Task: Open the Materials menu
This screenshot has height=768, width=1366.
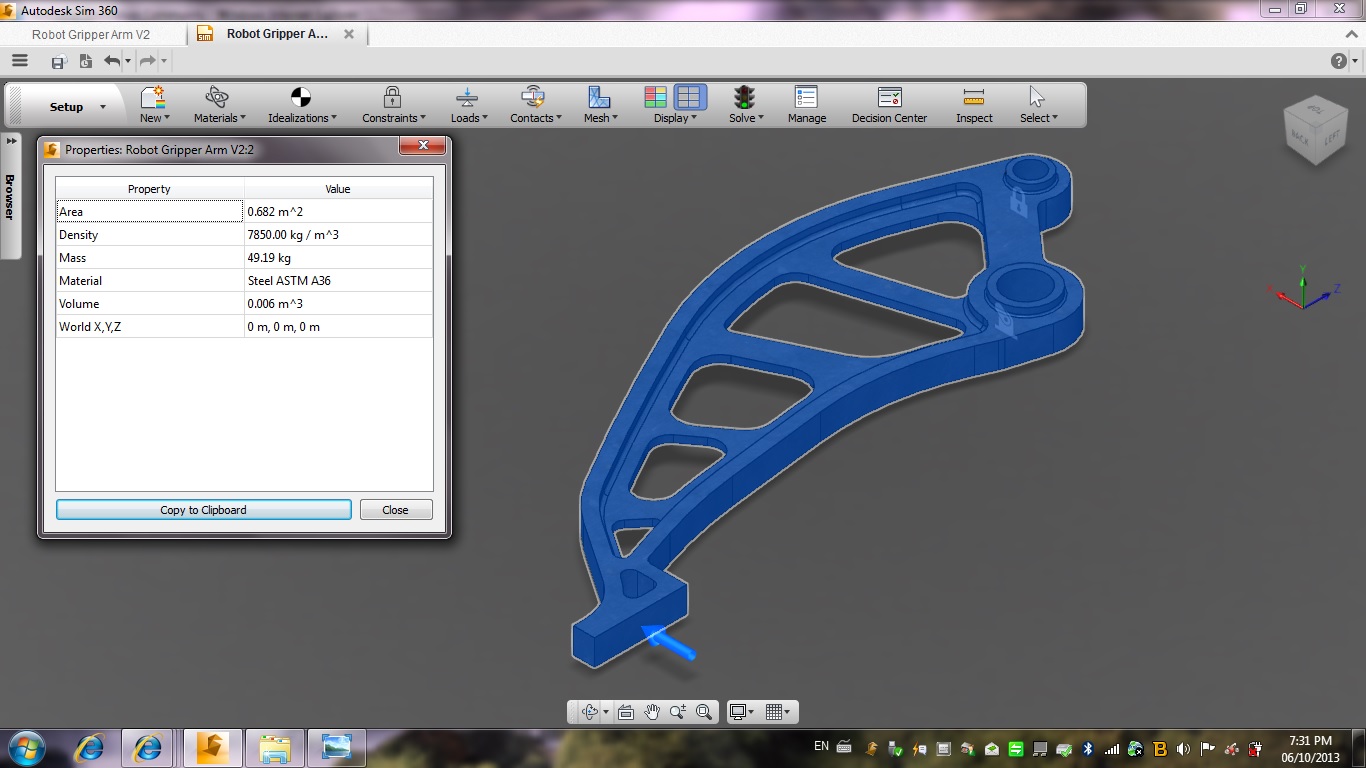Action: [219, 105]
